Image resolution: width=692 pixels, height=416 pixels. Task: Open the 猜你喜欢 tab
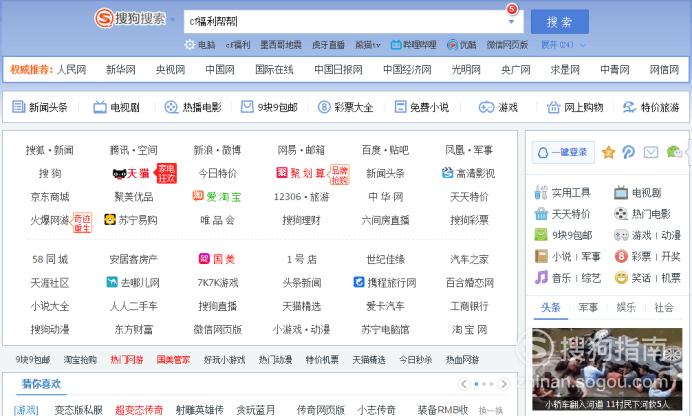click(41, 384)
